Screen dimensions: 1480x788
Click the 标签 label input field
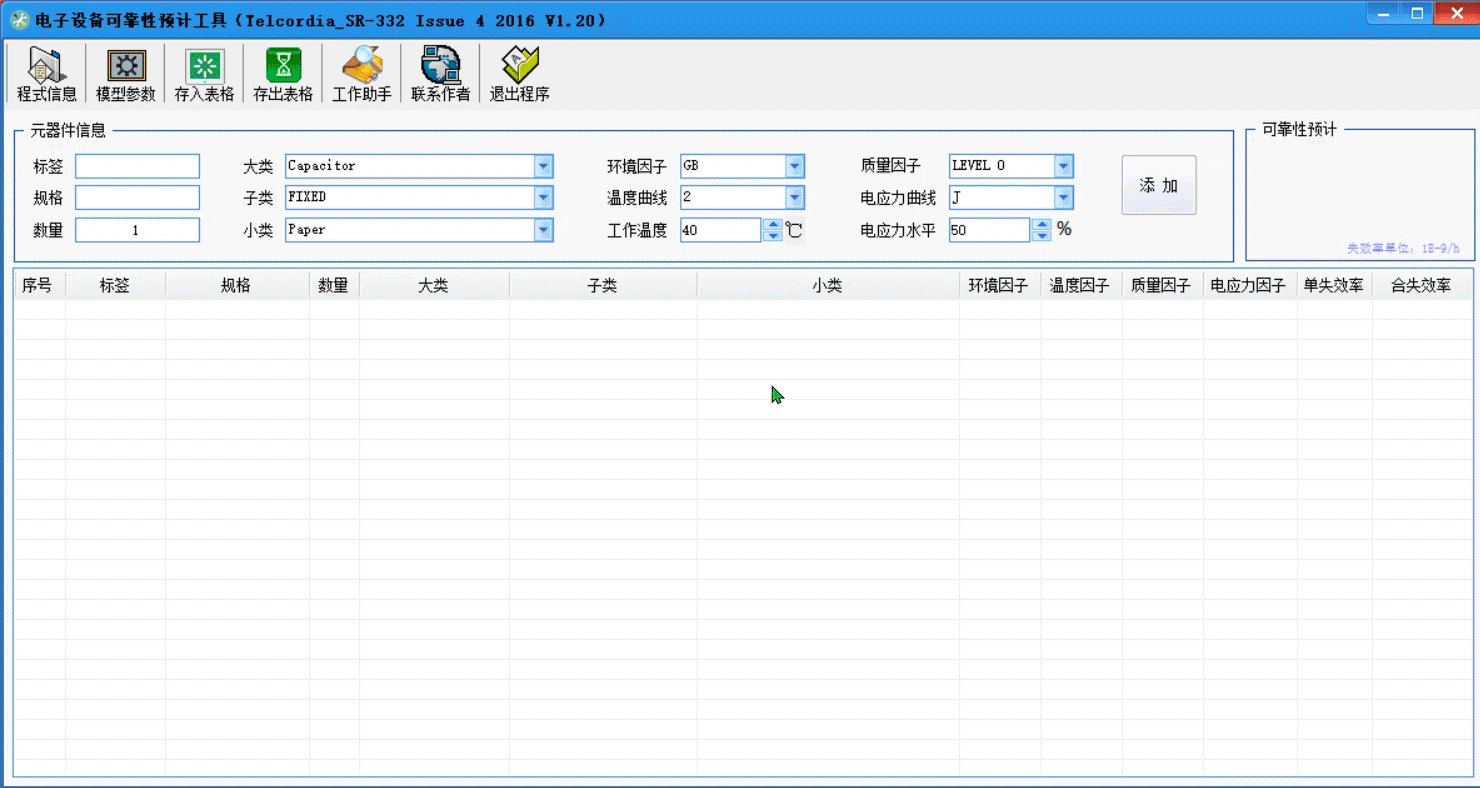(x=137, y=166)
